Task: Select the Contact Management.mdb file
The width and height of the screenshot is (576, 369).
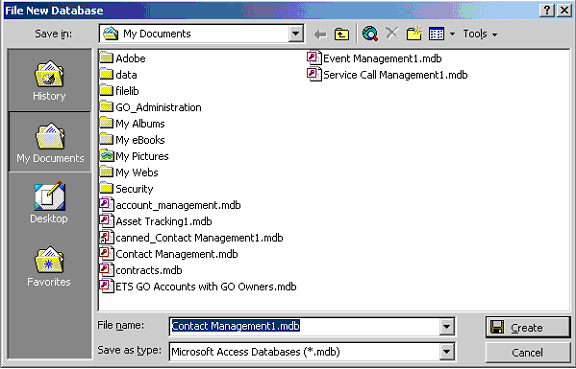Action: click(169, 254)
